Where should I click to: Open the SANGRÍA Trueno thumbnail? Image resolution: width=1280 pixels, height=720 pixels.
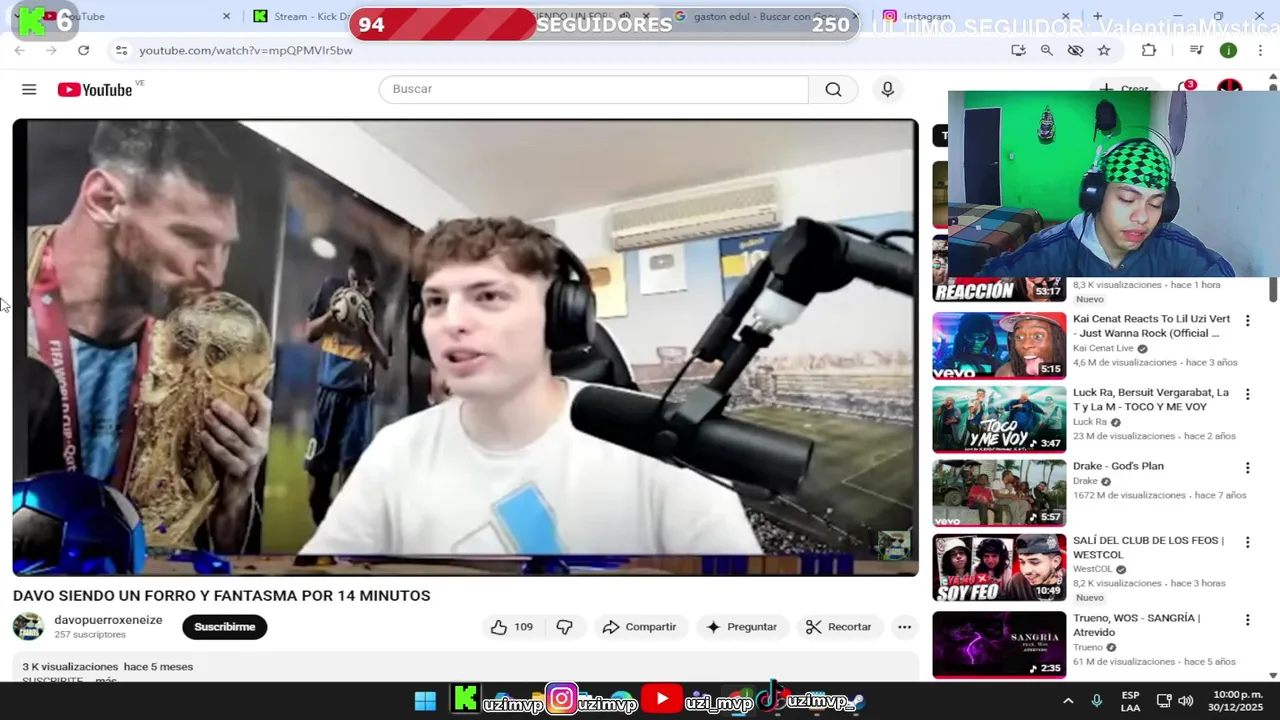point(999,645)
